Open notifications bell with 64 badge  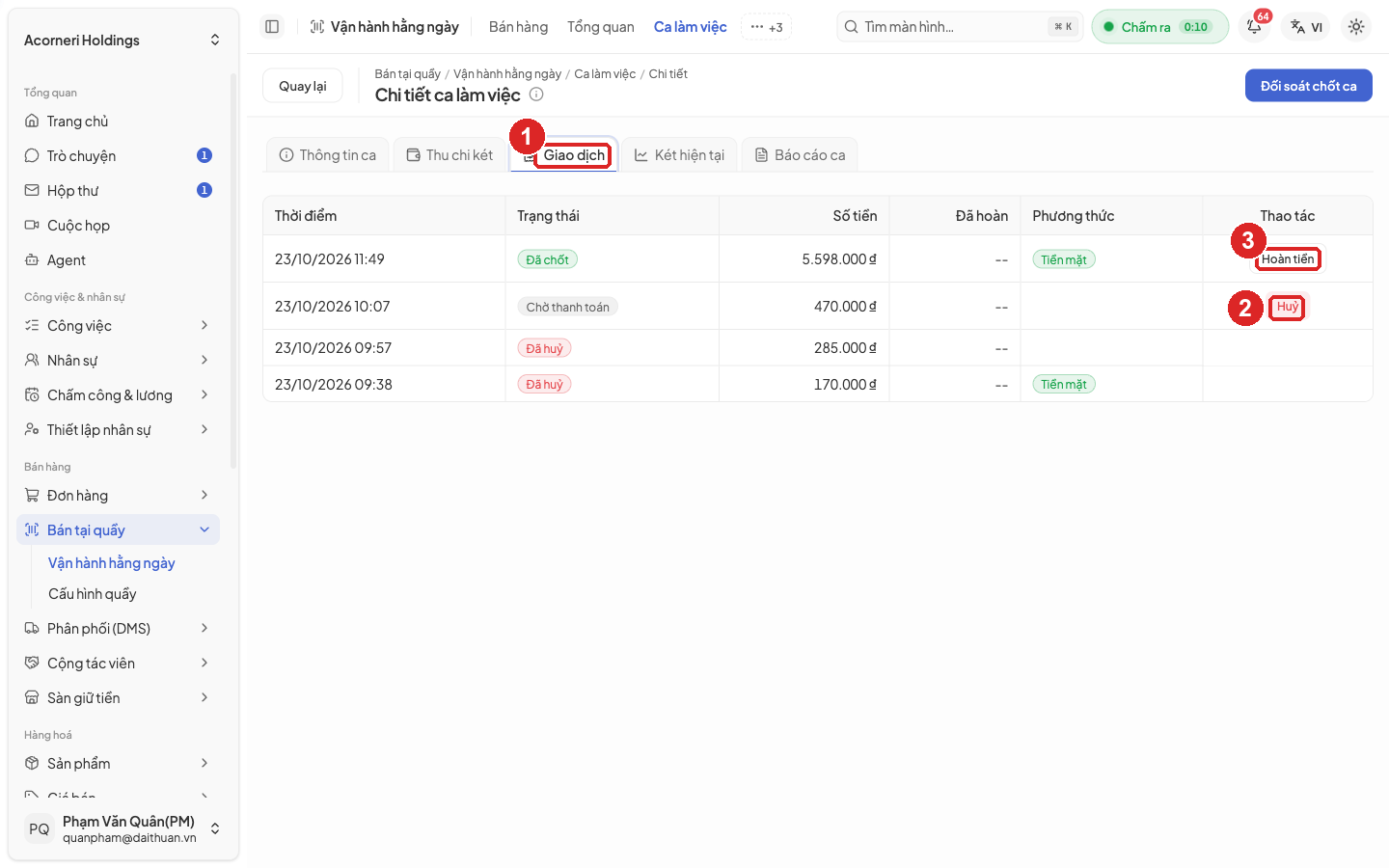[x=1254, y=27]
